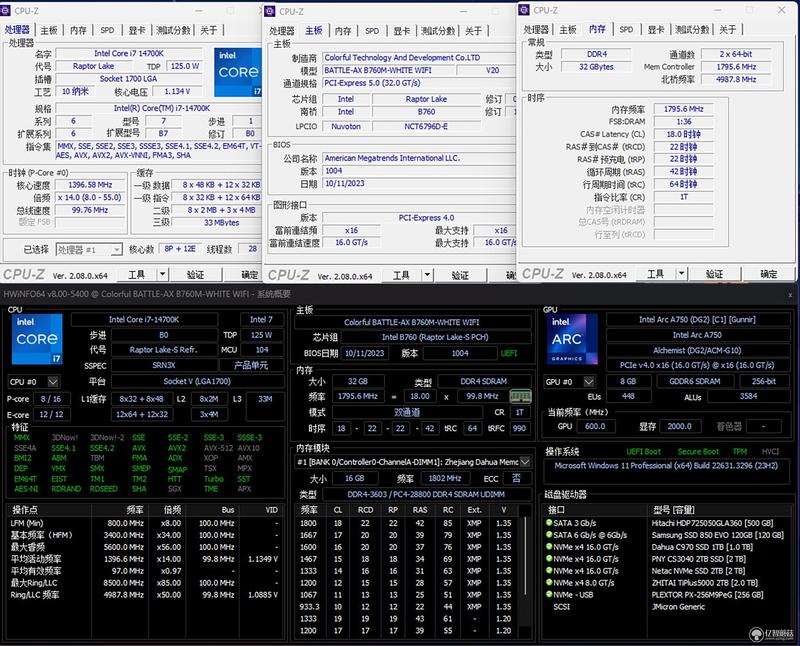This screenshot has width=800, height=646.
Task: Close the right CPU-Z memory window
Action: click(x=782, y=10)
